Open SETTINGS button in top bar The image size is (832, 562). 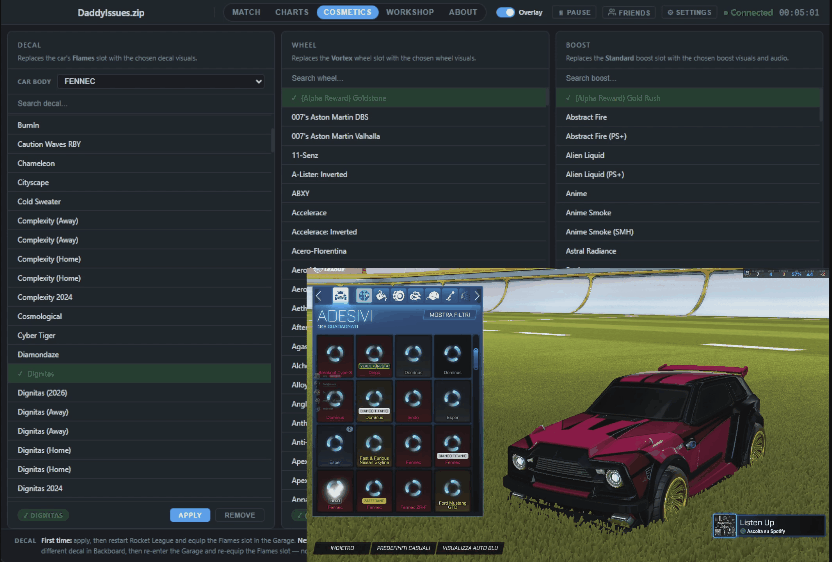689,12
